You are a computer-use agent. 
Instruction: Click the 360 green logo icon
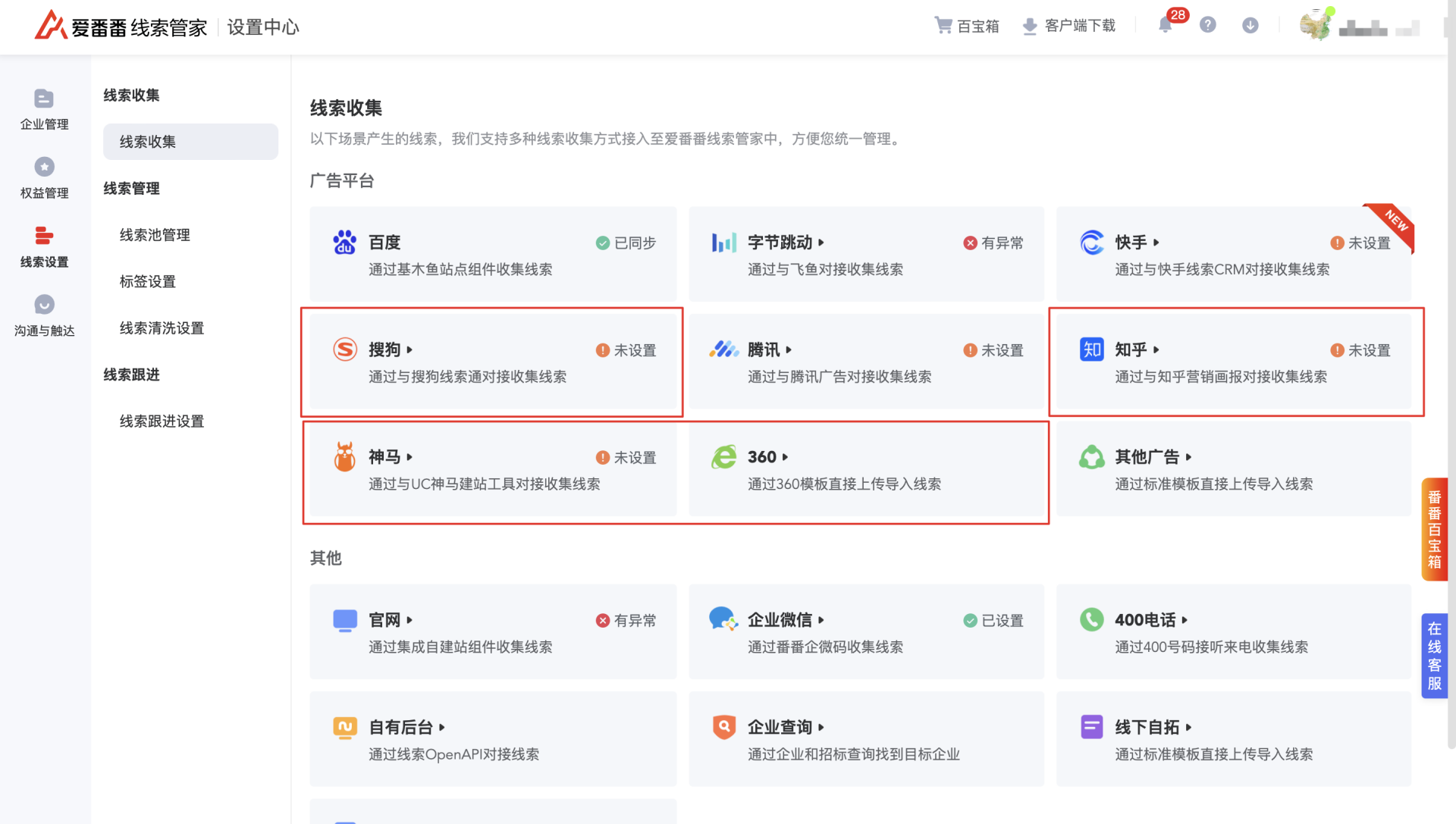pos(723,457)
